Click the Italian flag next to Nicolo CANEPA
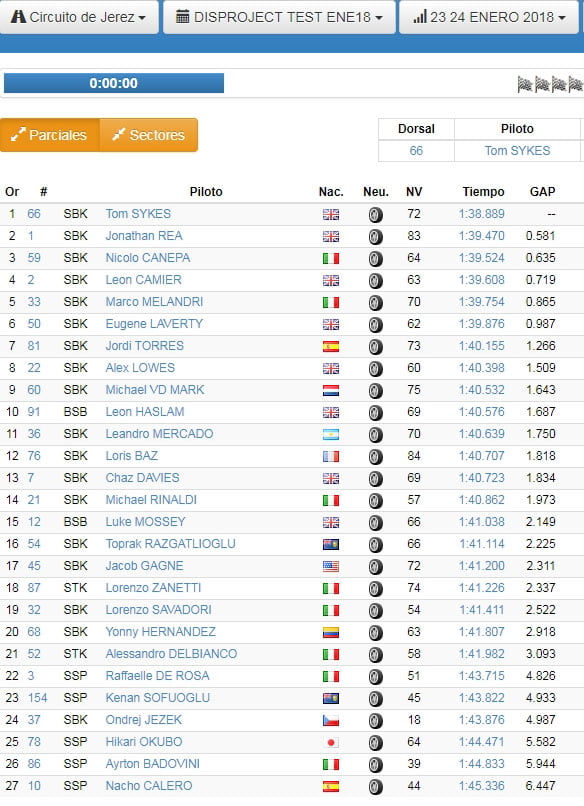 pyautogui.click(x=331, y=259)
